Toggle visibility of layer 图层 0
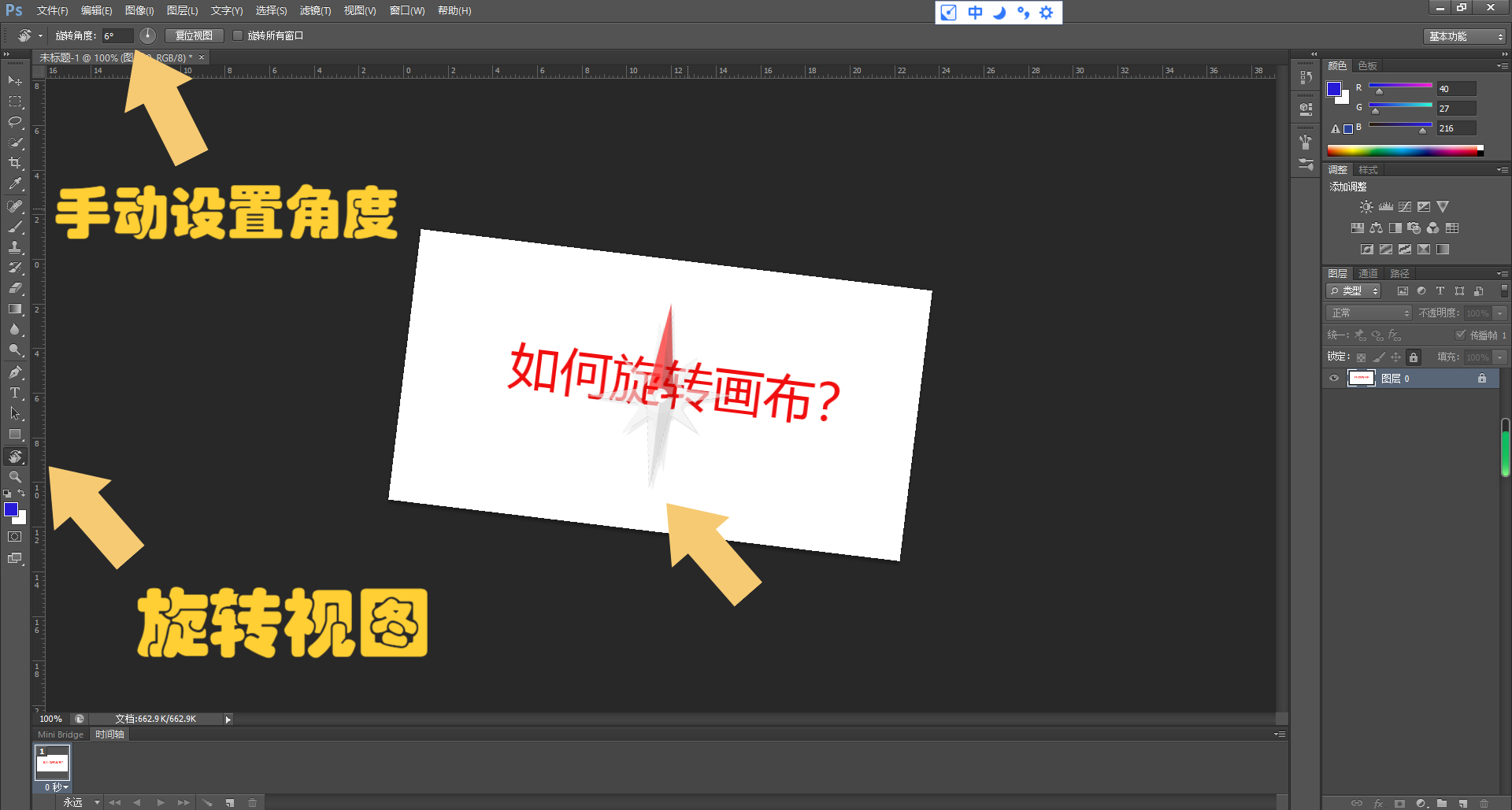This screenshot has width=1512, height=810. pyautogui.click(x=1333, y=379)
